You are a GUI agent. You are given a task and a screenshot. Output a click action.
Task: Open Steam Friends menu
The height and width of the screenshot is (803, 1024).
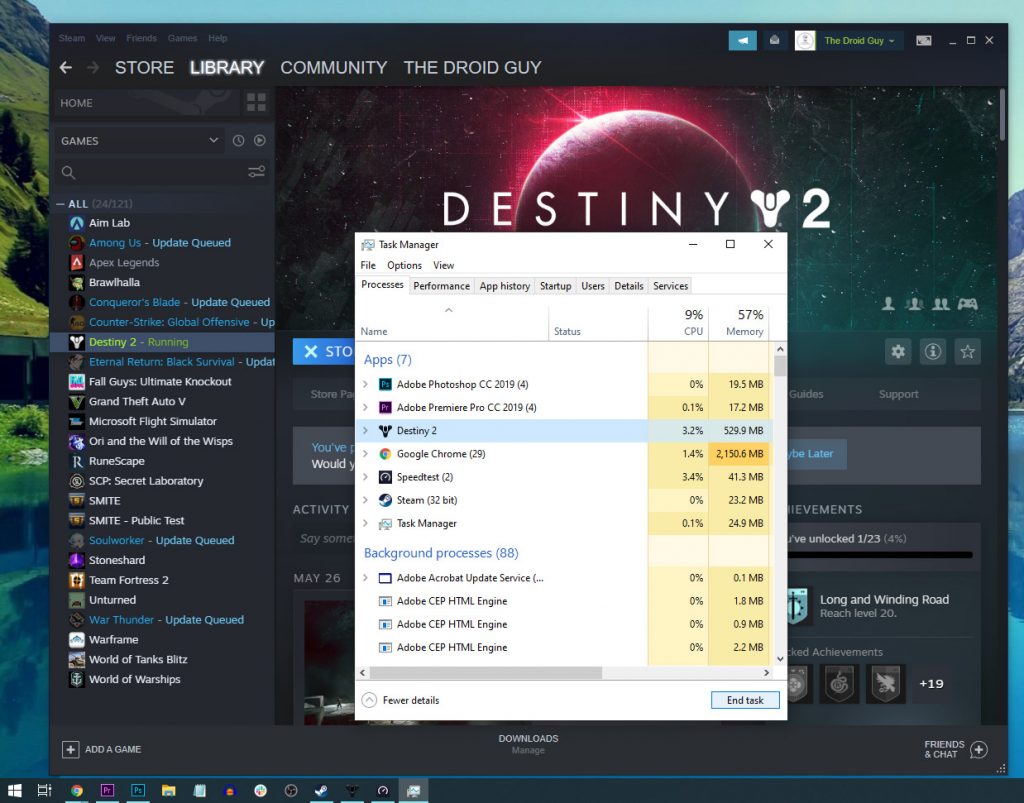tap(141, 38)
